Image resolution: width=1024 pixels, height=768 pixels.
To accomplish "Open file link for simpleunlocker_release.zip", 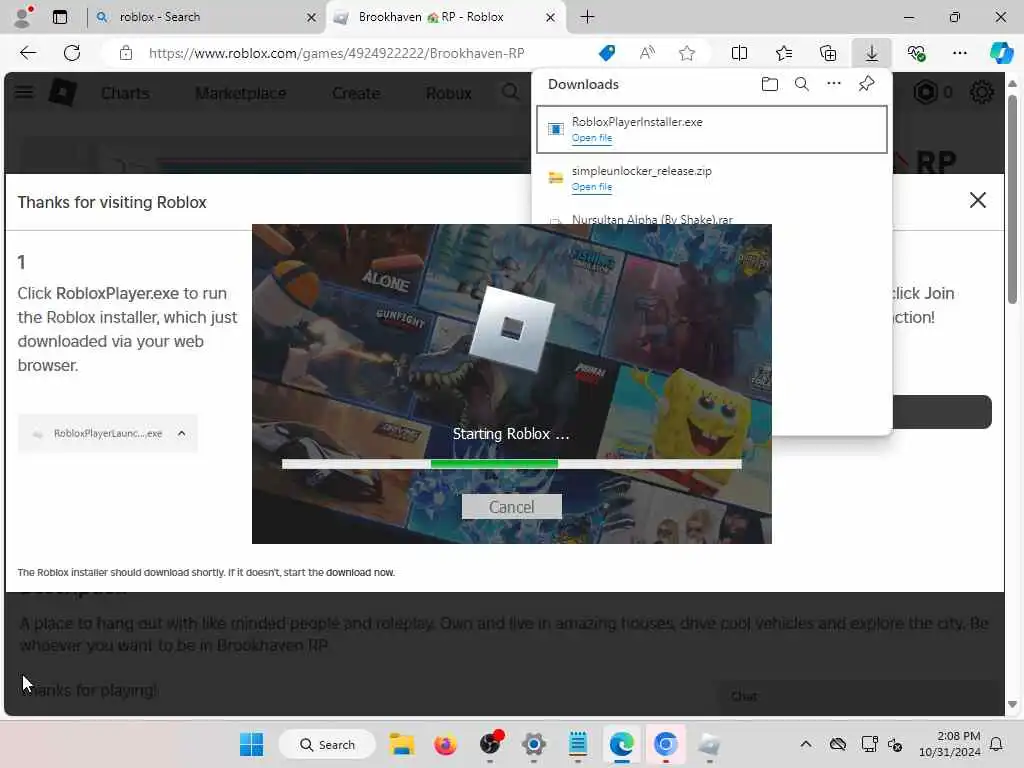I will point(592,187).
